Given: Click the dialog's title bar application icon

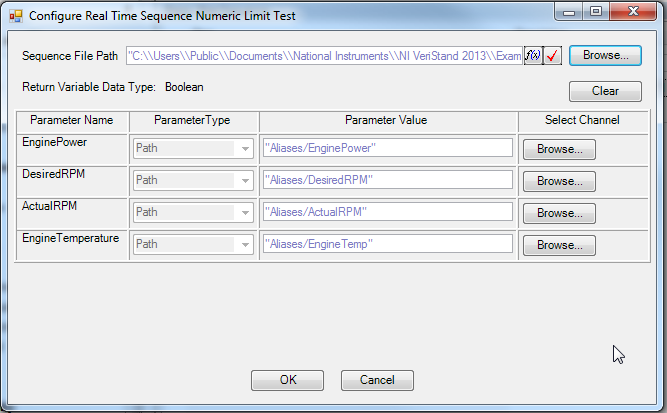Looking at the screenshot, I should tap(17, 16).
